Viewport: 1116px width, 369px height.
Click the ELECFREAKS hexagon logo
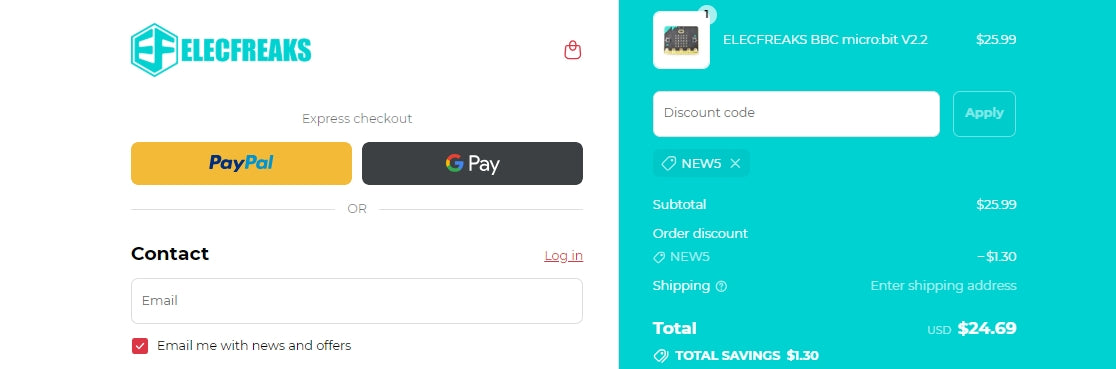(x=154, y=50)
